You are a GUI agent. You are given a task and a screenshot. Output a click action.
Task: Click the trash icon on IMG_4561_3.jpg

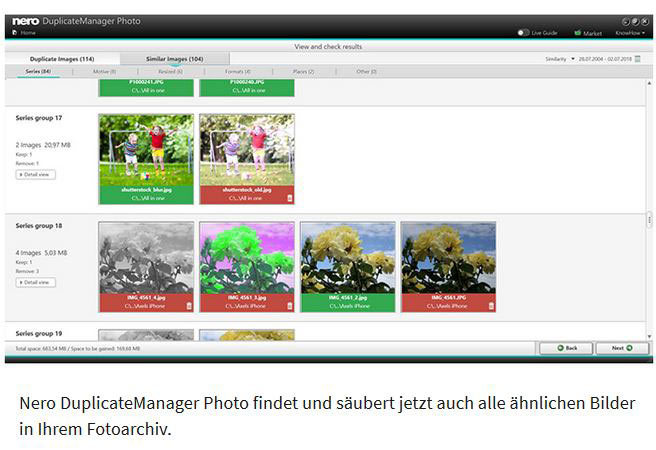tap(290, 306)
